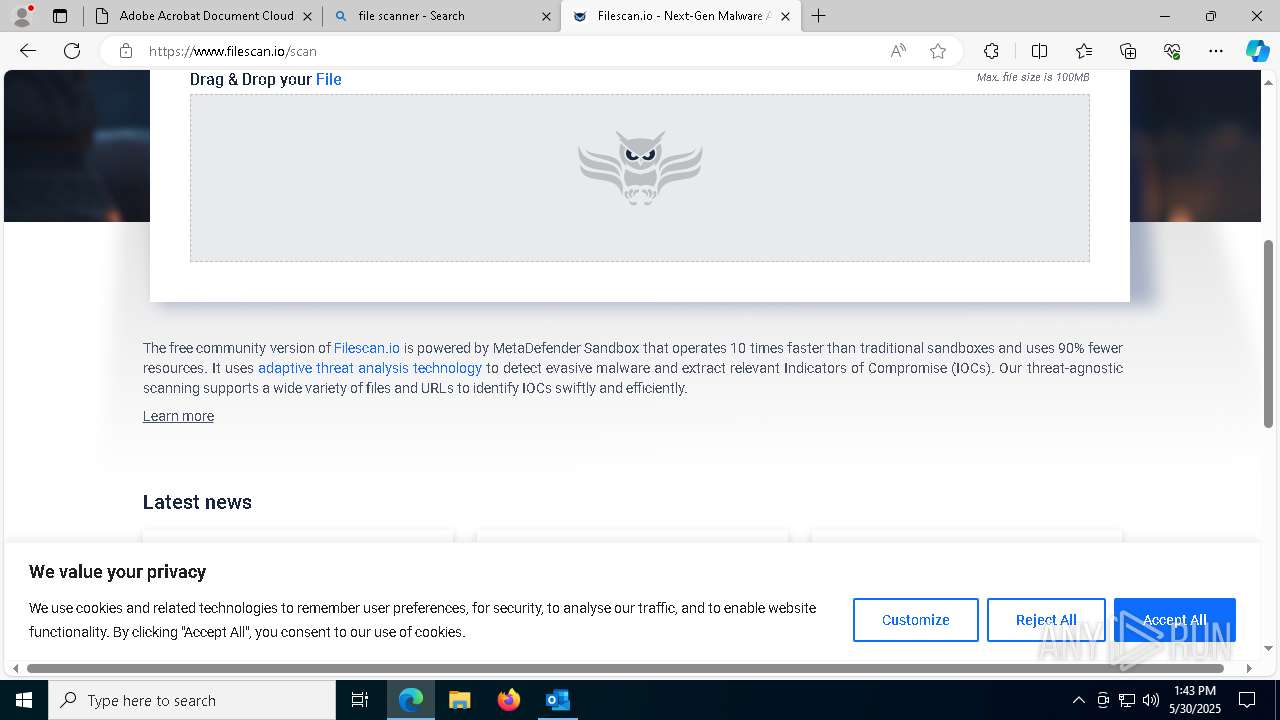Click Reject All cookies
The image size is (1280, 720).
pyautogui.click(x=1046, y=620)
